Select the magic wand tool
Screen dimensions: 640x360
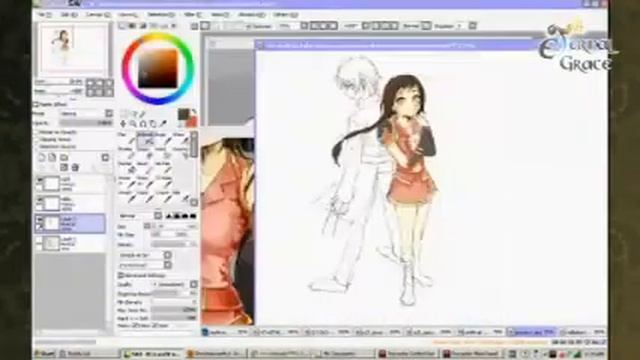[x=142, y=114]
